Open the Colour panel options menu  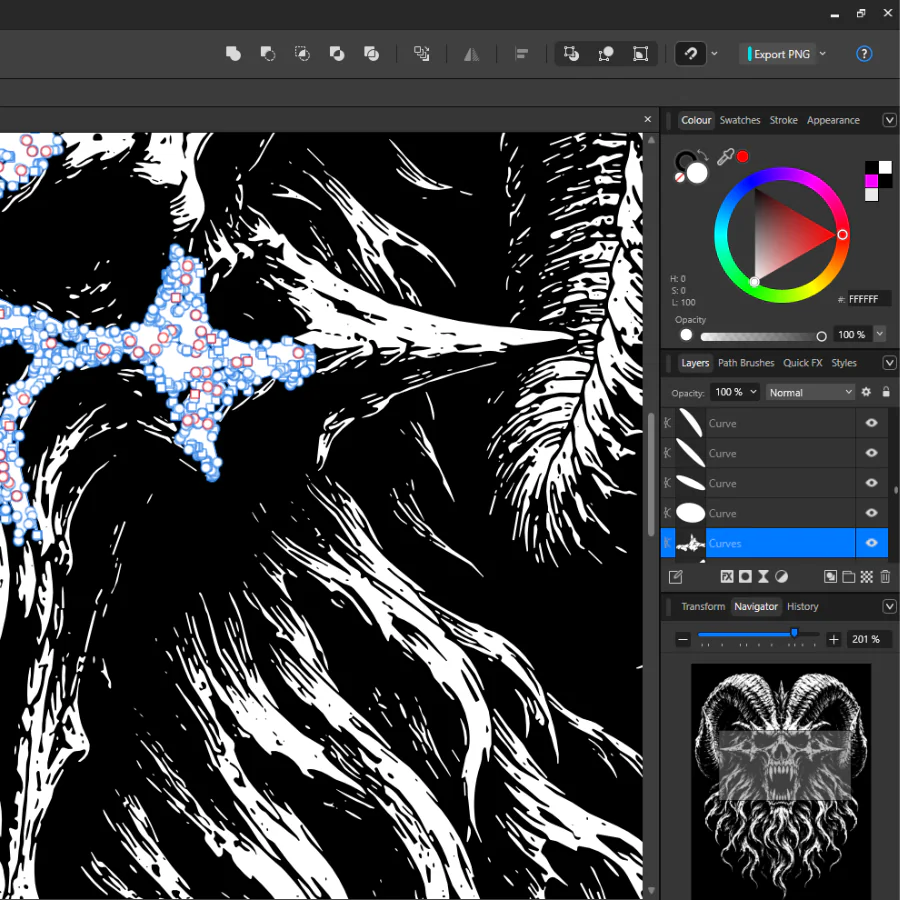click(x=889, y=120)
